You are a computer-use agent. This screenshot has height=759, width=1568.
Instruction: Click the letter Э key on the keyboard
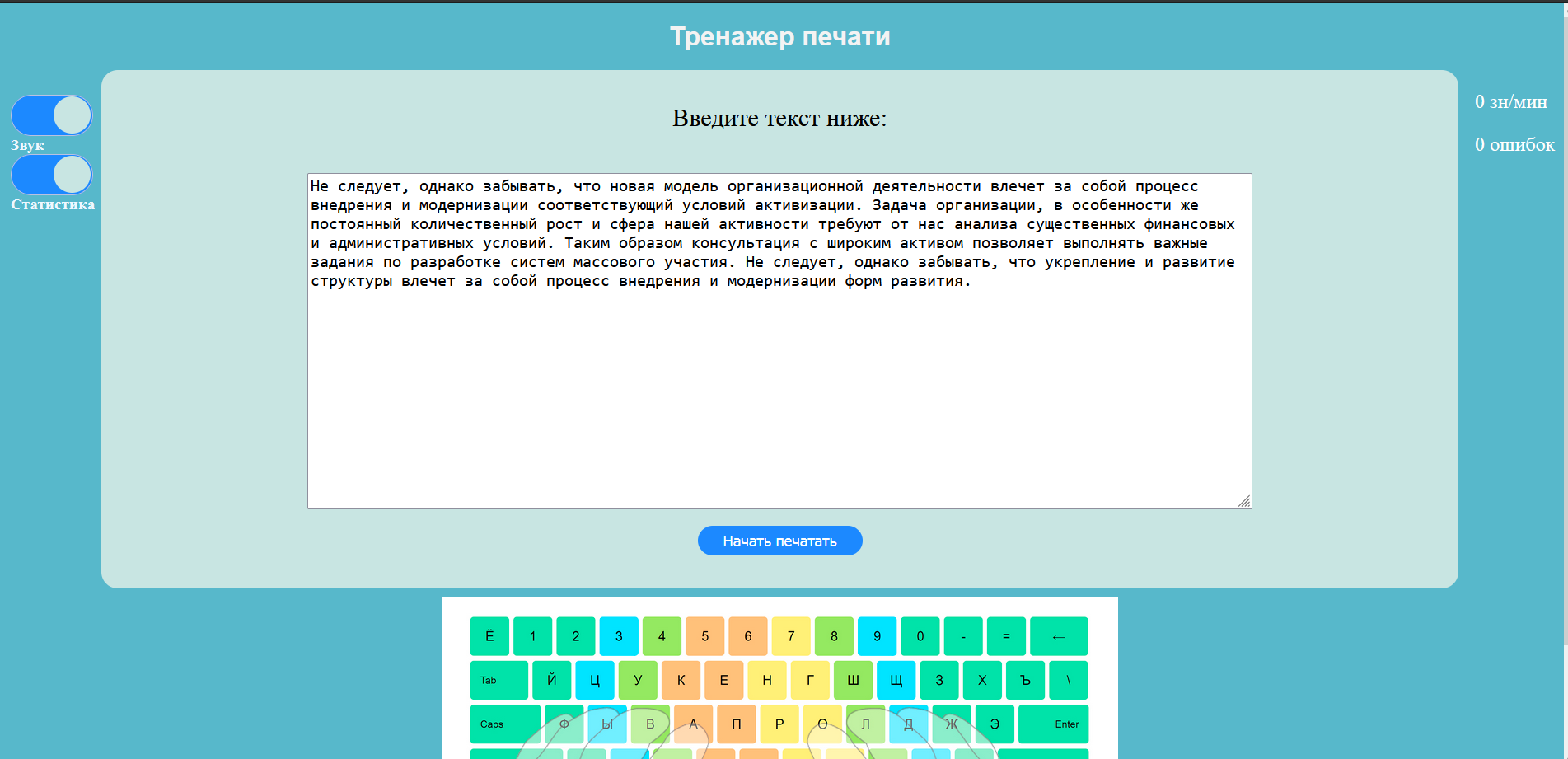995,724
